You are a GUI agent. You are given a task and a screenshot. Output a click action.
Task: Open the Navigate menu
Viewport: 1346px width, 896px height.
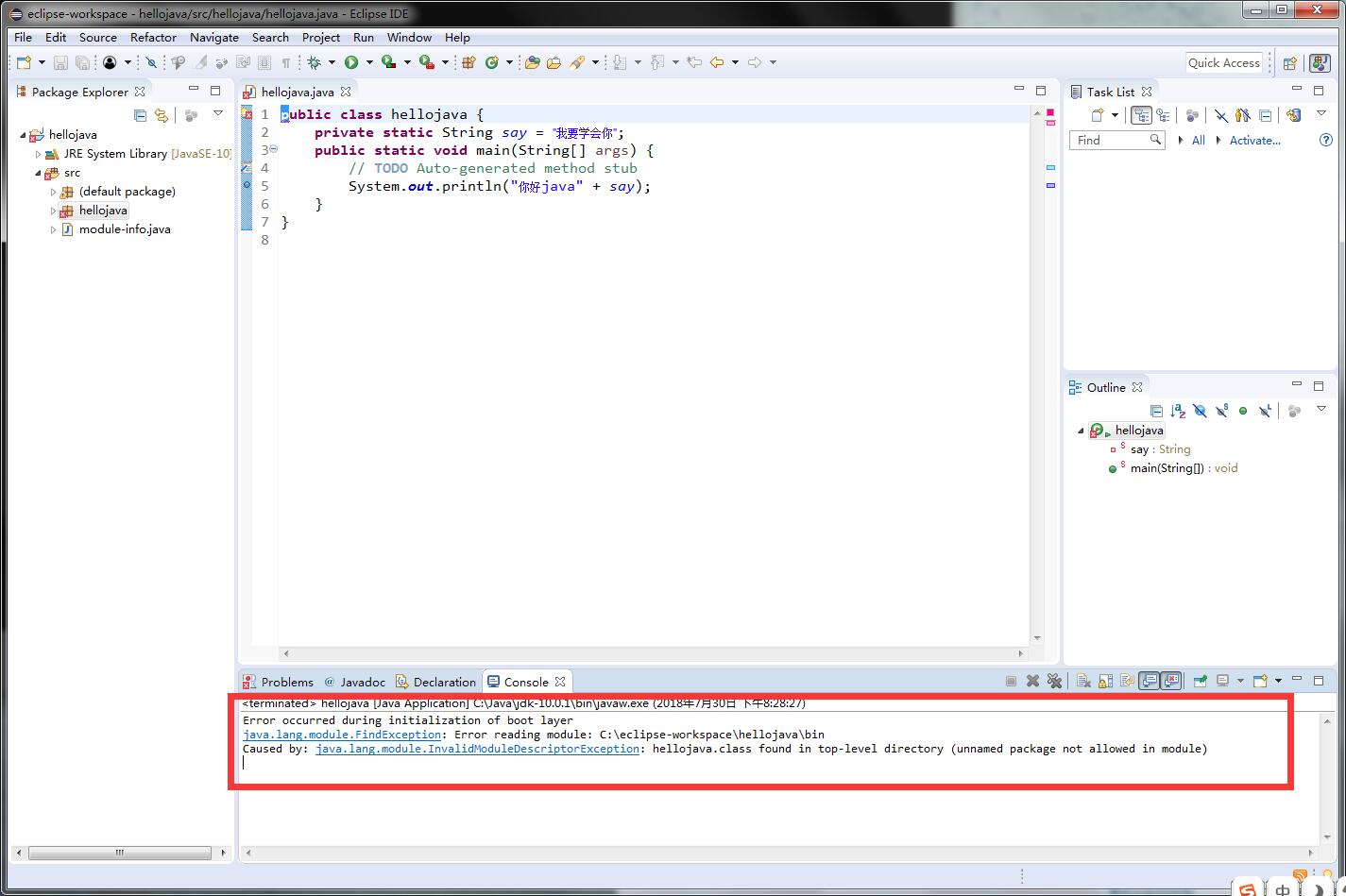[214, 38]
